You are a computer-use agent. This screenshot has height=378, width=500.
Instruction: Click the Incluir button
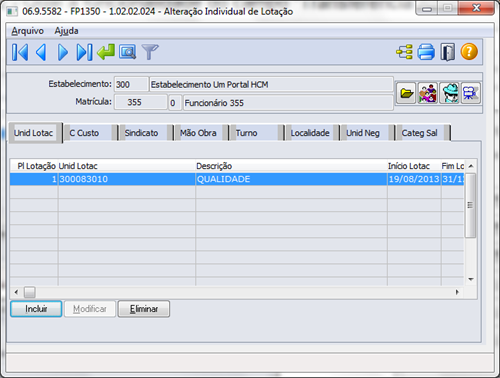[36, 309]
